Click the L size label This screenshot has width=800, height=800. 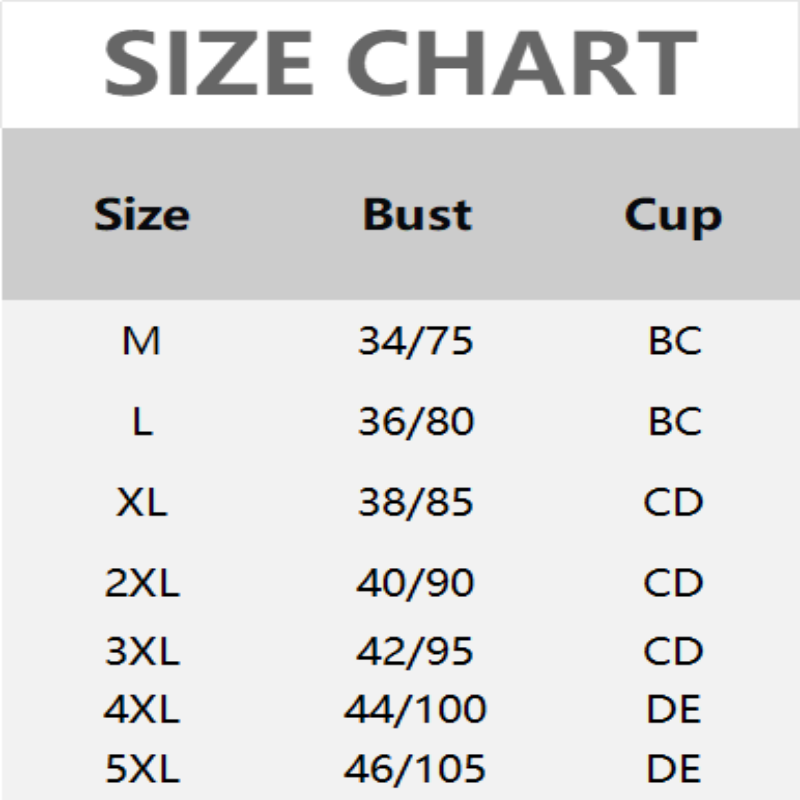click(141, 422)
